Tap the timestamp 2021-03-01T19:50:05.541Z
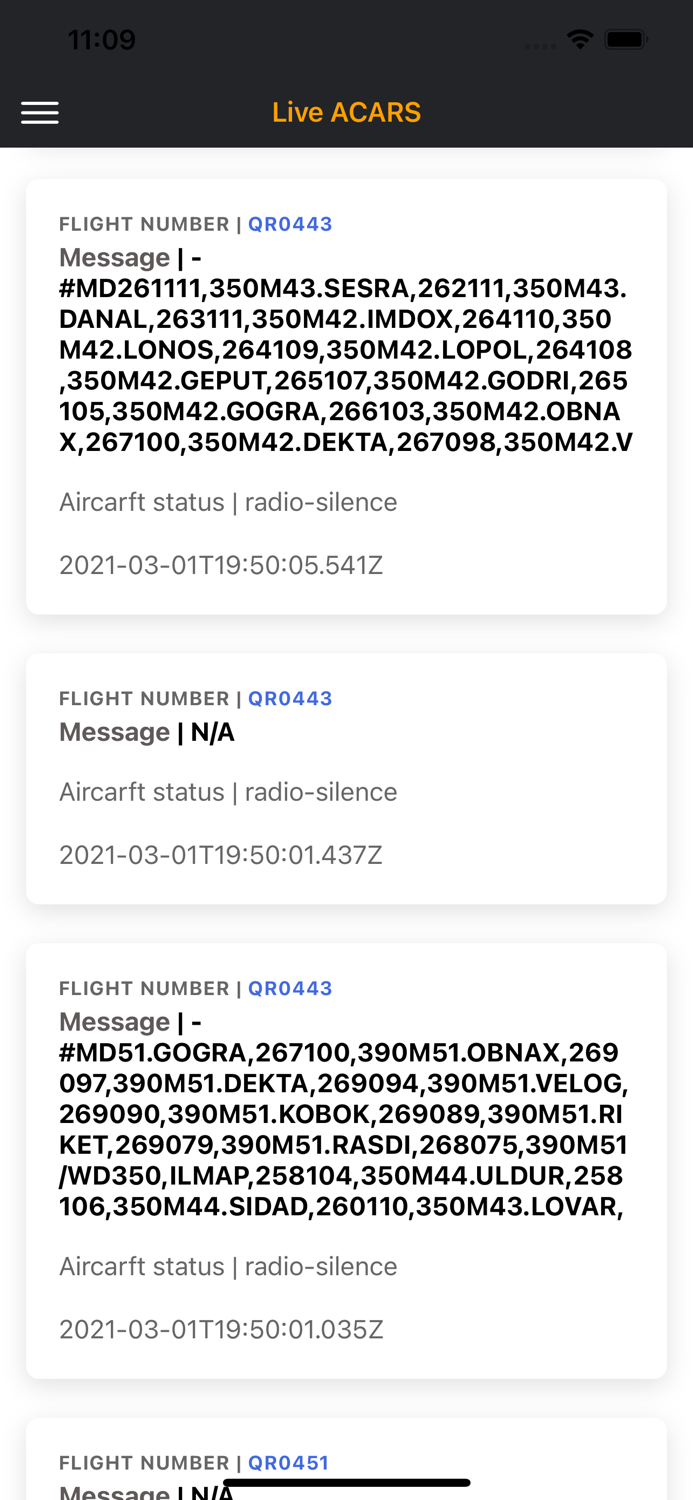This screenshot has height=1500, width=693. click(x=221, y=565)
